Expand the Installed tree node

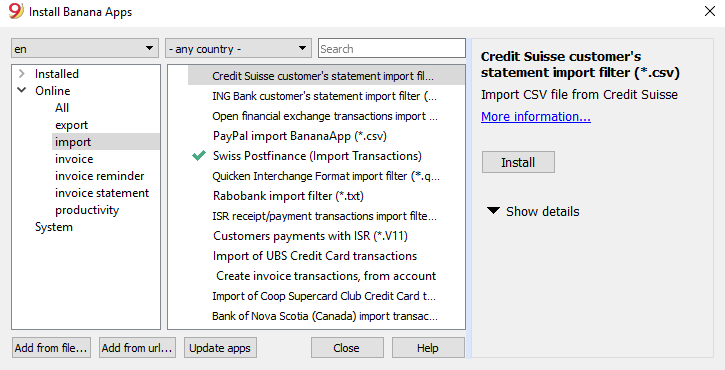(x=21, y=74)
